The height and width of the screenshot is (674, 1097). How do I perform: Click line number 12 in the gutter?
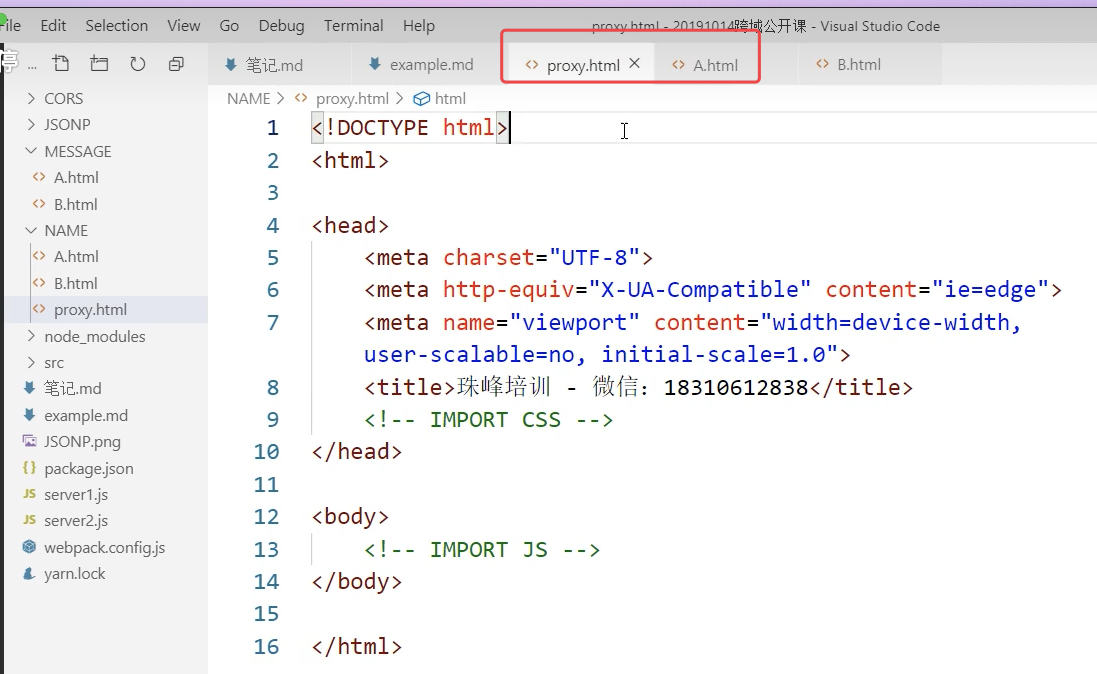click(x=266, y=517)
